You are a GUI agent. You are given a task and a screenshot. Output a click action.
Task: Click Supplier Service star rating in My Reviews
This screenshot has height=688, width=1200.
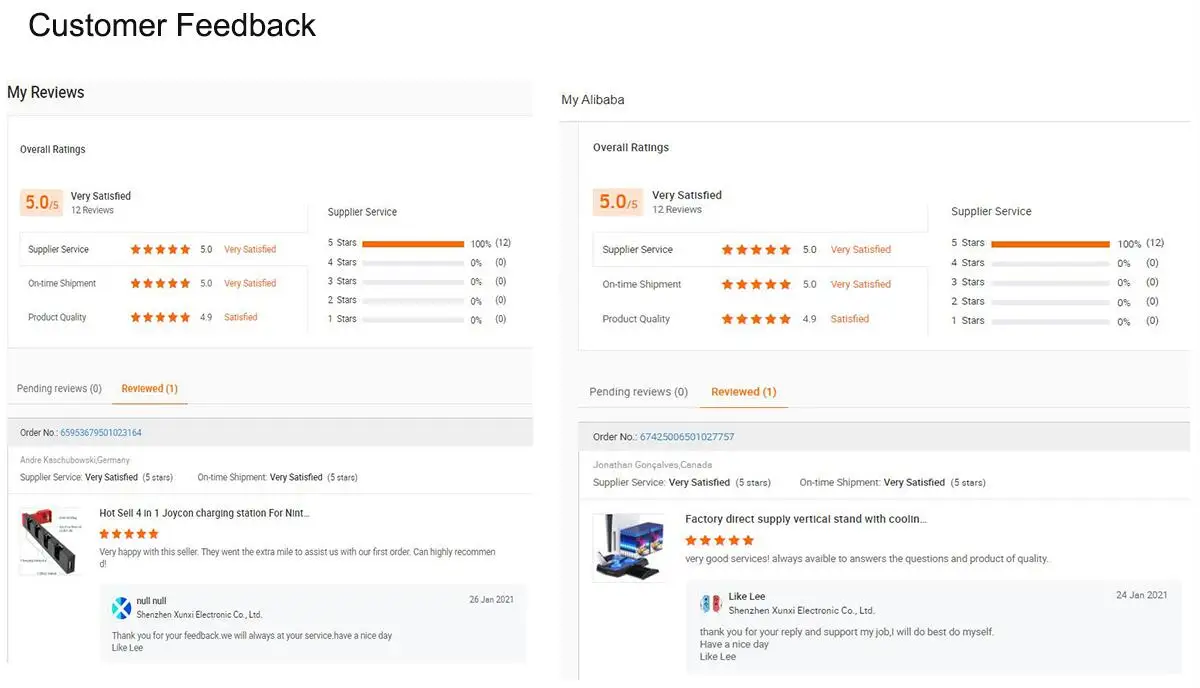[x=160, y=250]
